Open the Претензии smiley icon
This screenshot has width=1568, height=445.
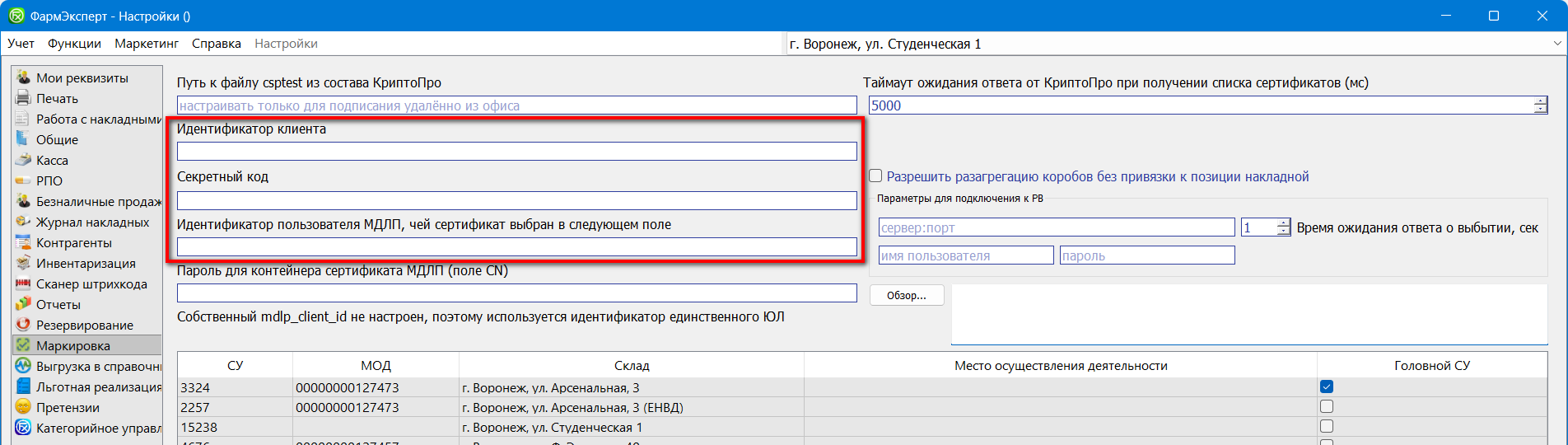[23, 407]
